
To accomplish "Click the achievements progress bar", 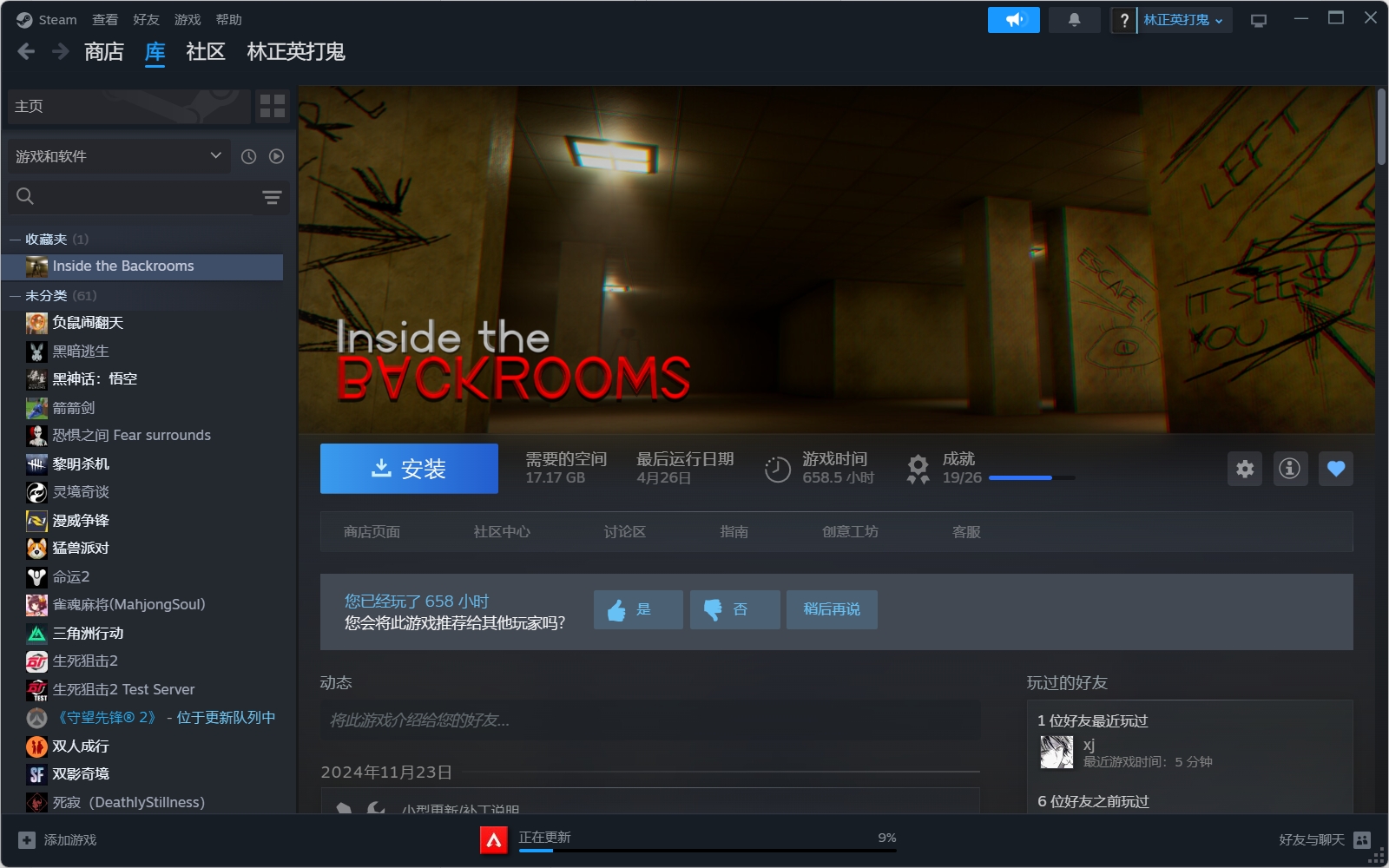I will tap(1031, 477).
